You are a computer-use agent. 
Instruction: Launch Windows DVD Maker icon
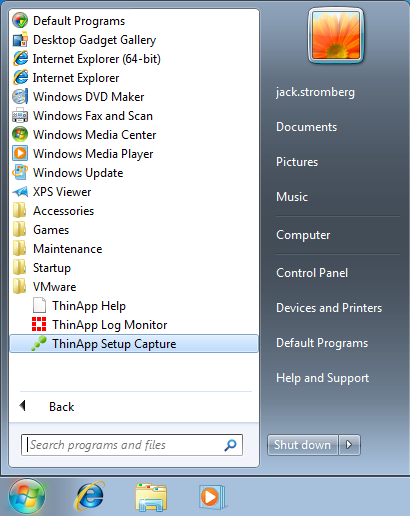pyautogui.click(x=20, y=96)
